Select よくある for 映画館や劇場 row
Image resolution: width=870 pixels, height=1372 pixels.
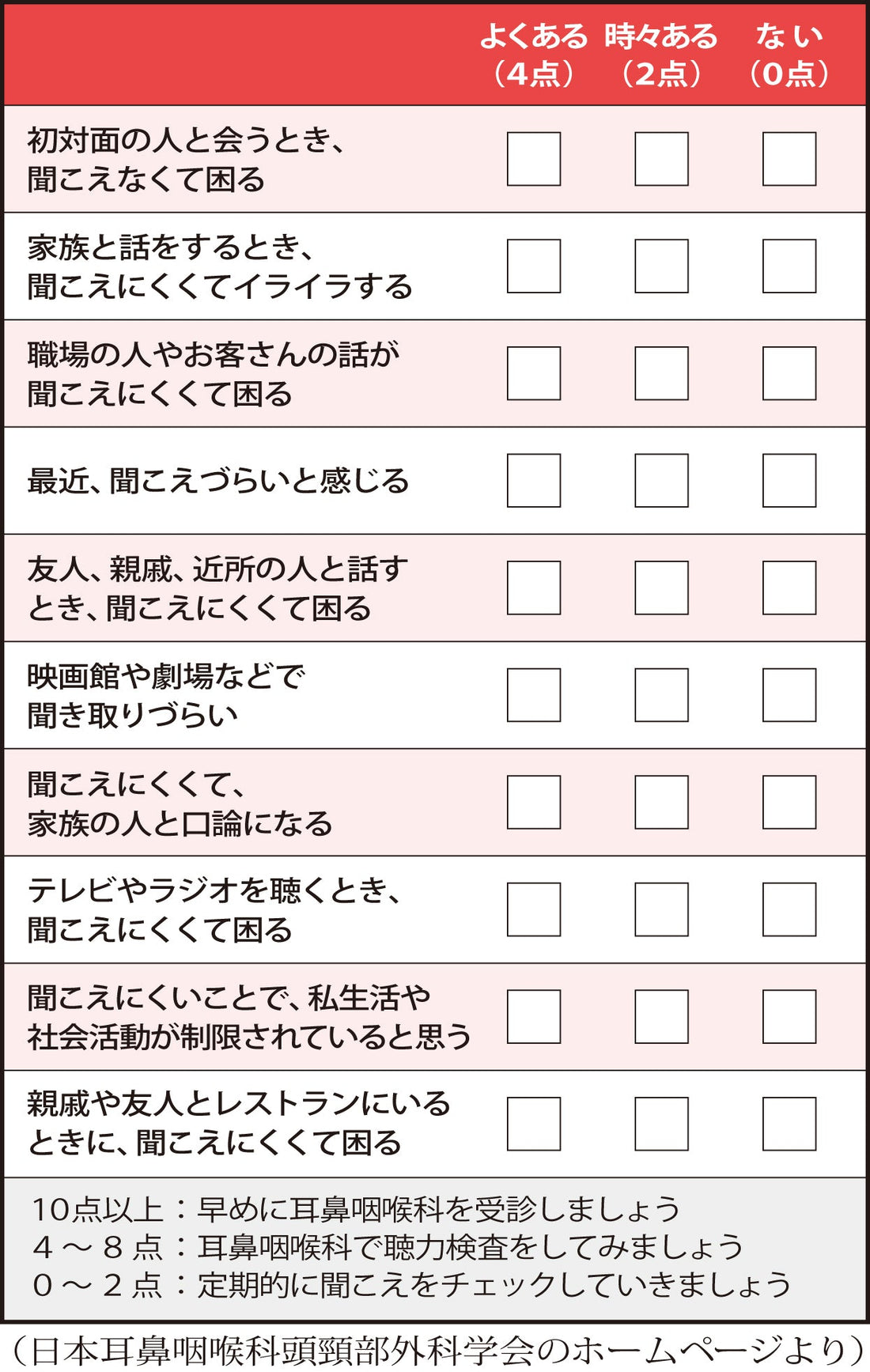pos(534,695)
